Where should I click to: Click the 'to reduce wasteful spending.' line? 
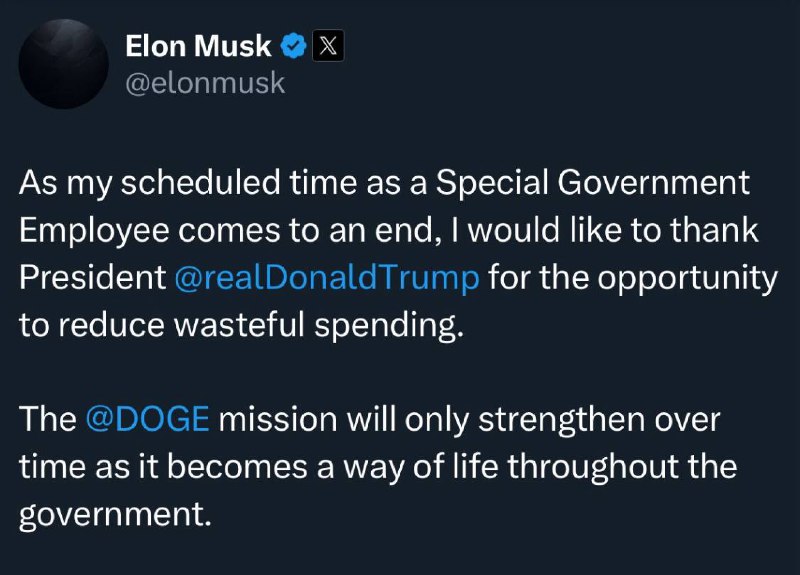241,326
